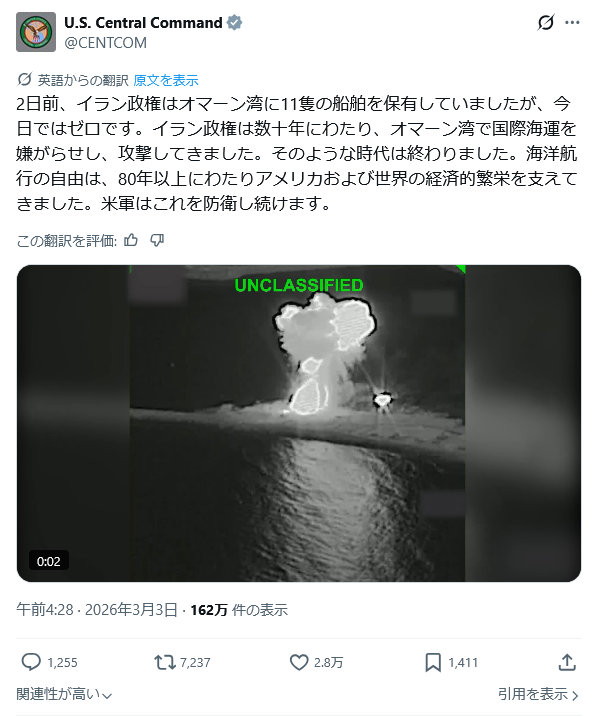This screenshot has height=716, width=598.
Task: Expand the 関連性が高い sort dropdown
Action: pyautogui.click(x=64, y=695)
